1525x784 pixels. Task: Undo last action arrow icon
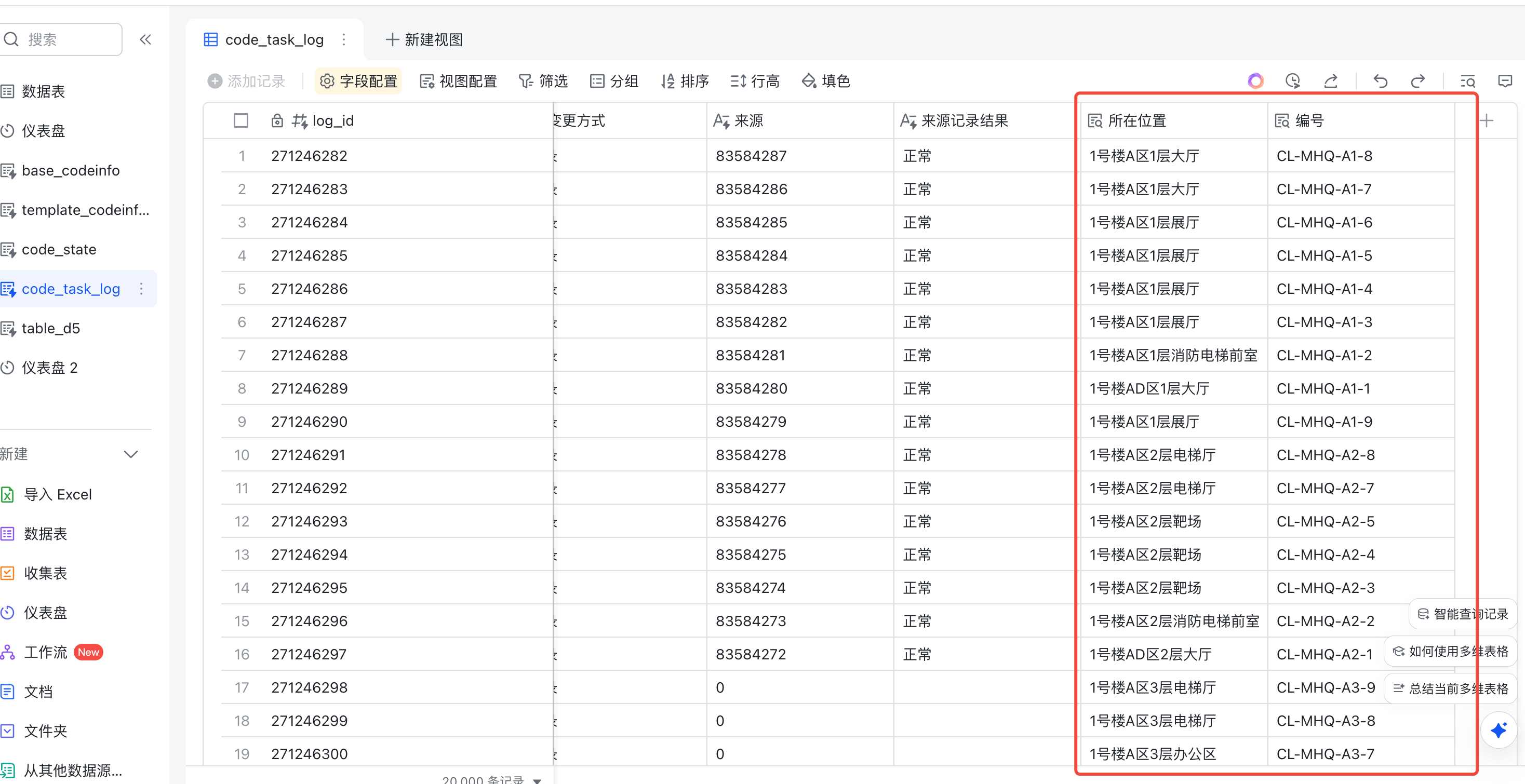(x=1380, y=81)
